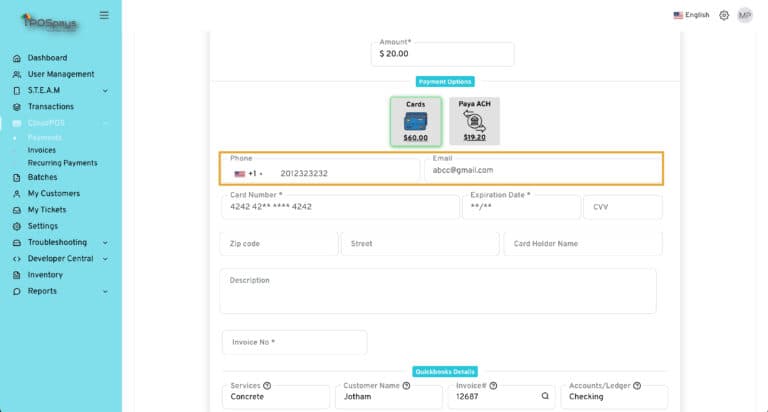Open the Recurring Payments link

click(x=62, y=163)
